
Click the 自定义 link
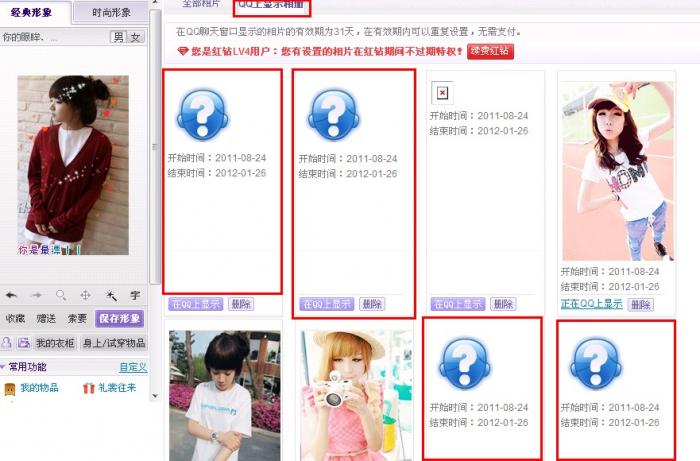[133, 367]
